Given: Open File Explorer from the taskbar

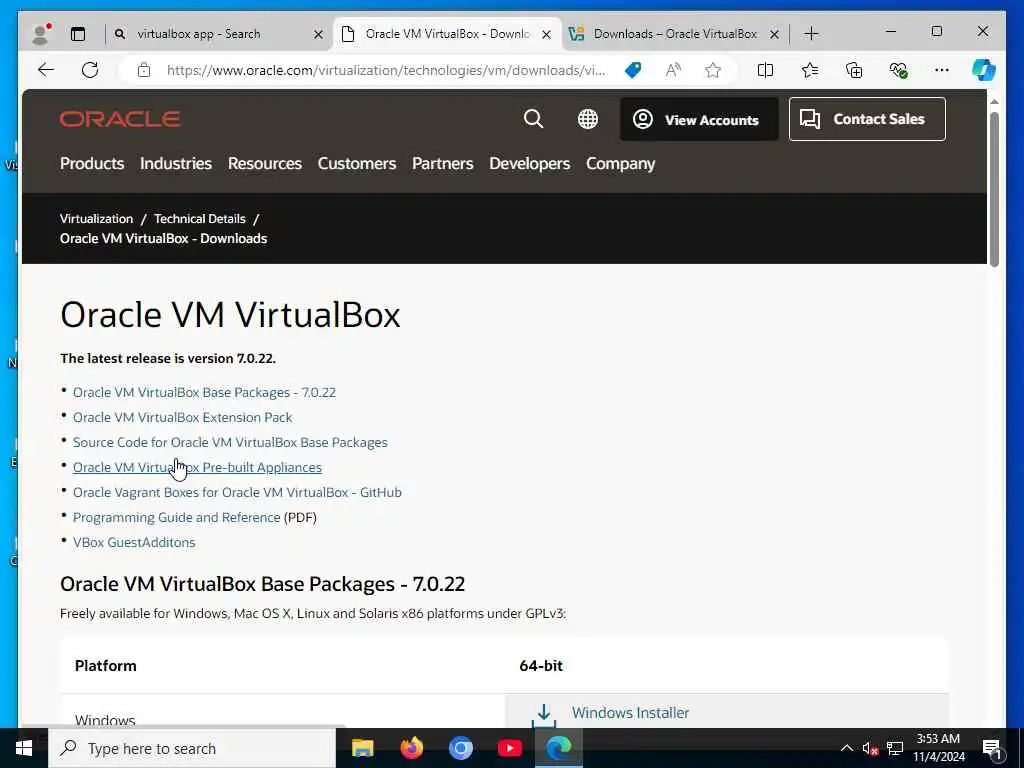Looking at the screenshot, I should click(x=362, y=748).
